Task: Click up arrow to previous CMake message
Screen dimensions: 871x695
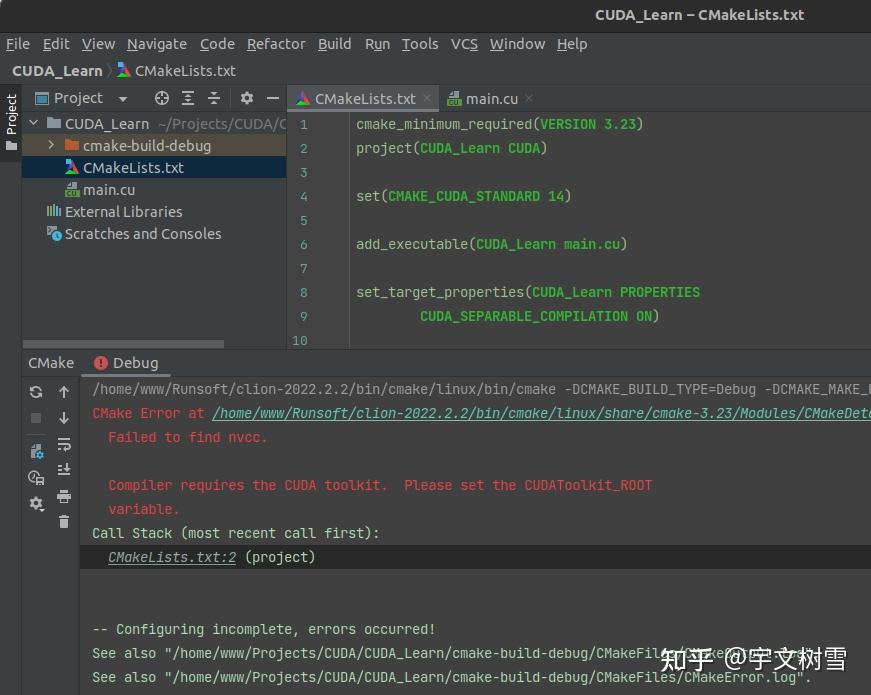Action: [x=64, y=392]
